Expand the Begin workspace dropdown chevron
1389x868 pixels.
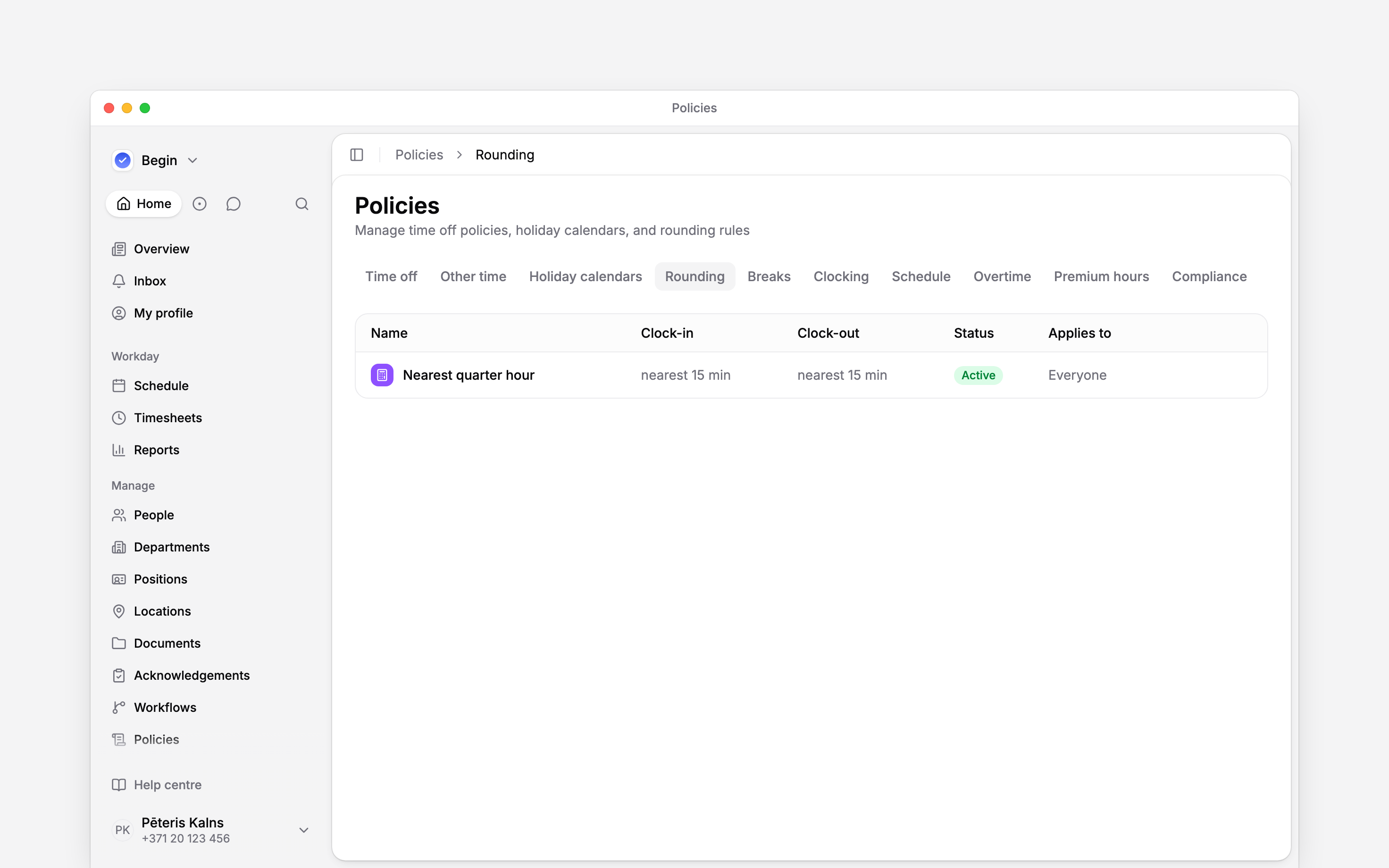coord(193,161)
